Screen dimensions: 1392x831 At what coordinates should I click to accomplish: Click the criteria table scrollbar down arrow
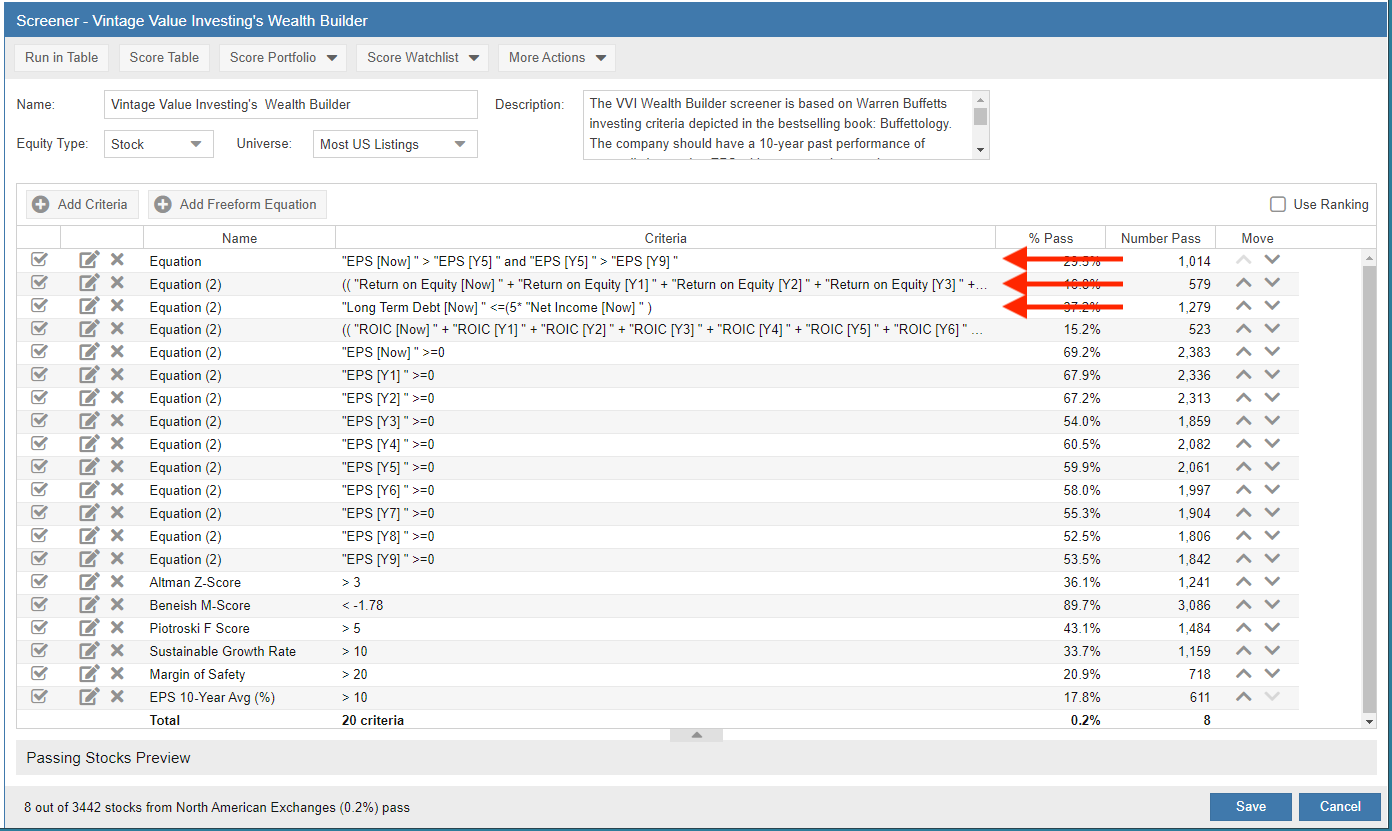[1370, 721]
